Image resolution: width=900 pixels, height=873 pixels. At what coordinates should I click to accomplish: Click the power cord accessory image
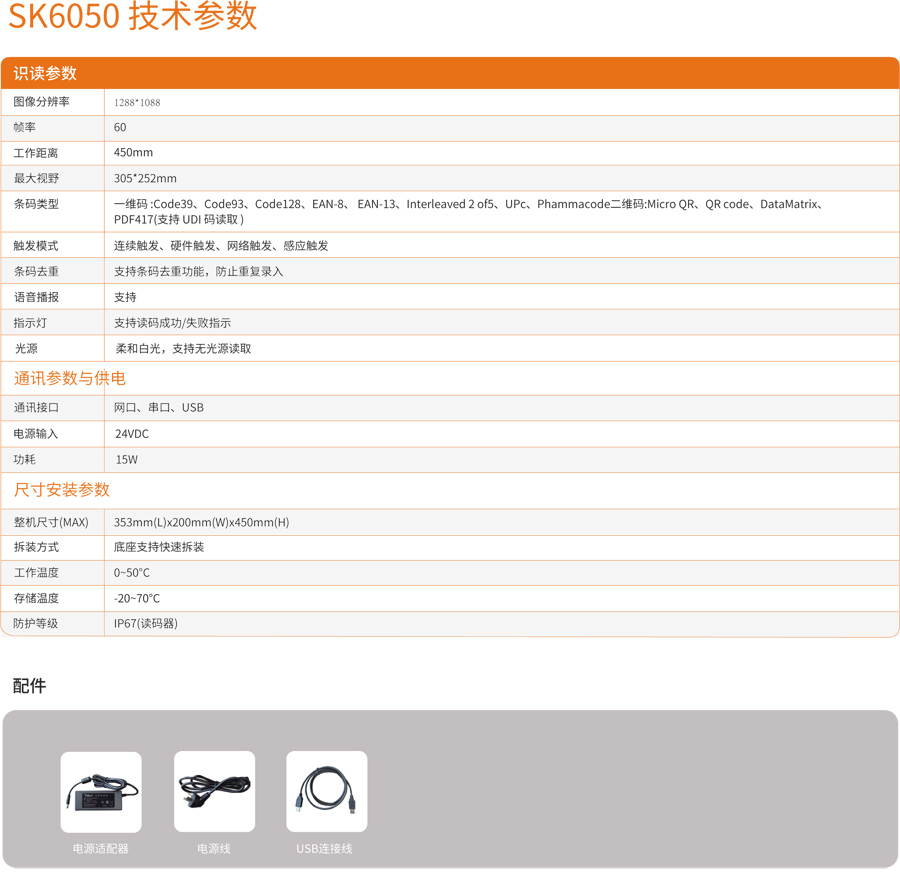tap(214, 791)
